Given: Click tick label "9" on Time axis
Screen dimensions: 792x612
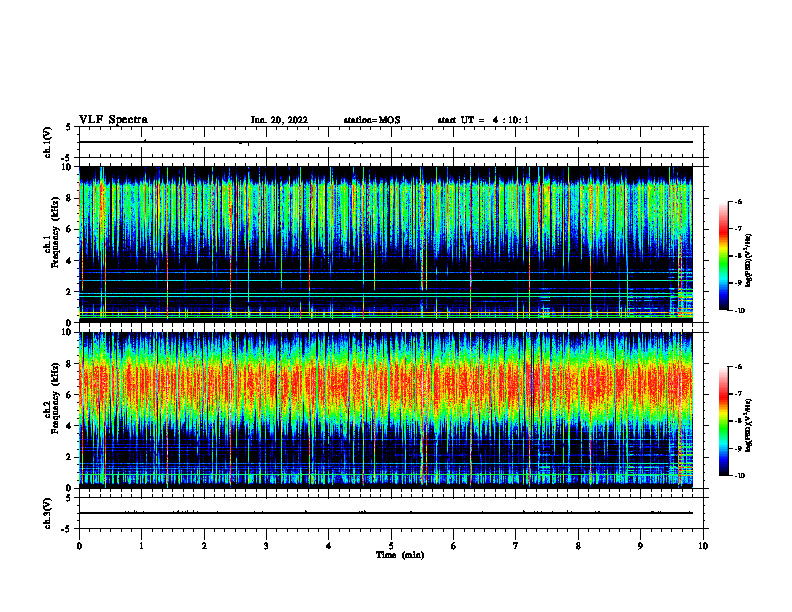Looking at the screenshot, I should [x=640, y=546].
